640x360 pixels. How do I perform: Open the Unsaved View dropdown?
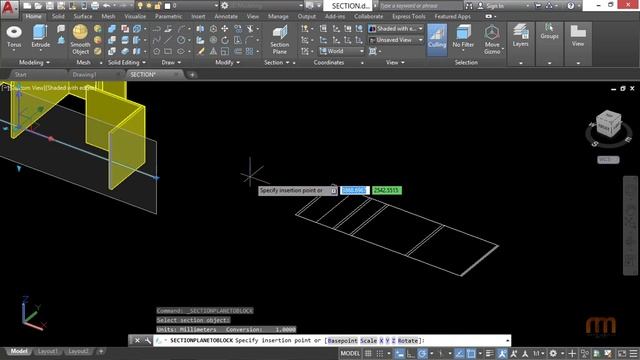[396, 40]
